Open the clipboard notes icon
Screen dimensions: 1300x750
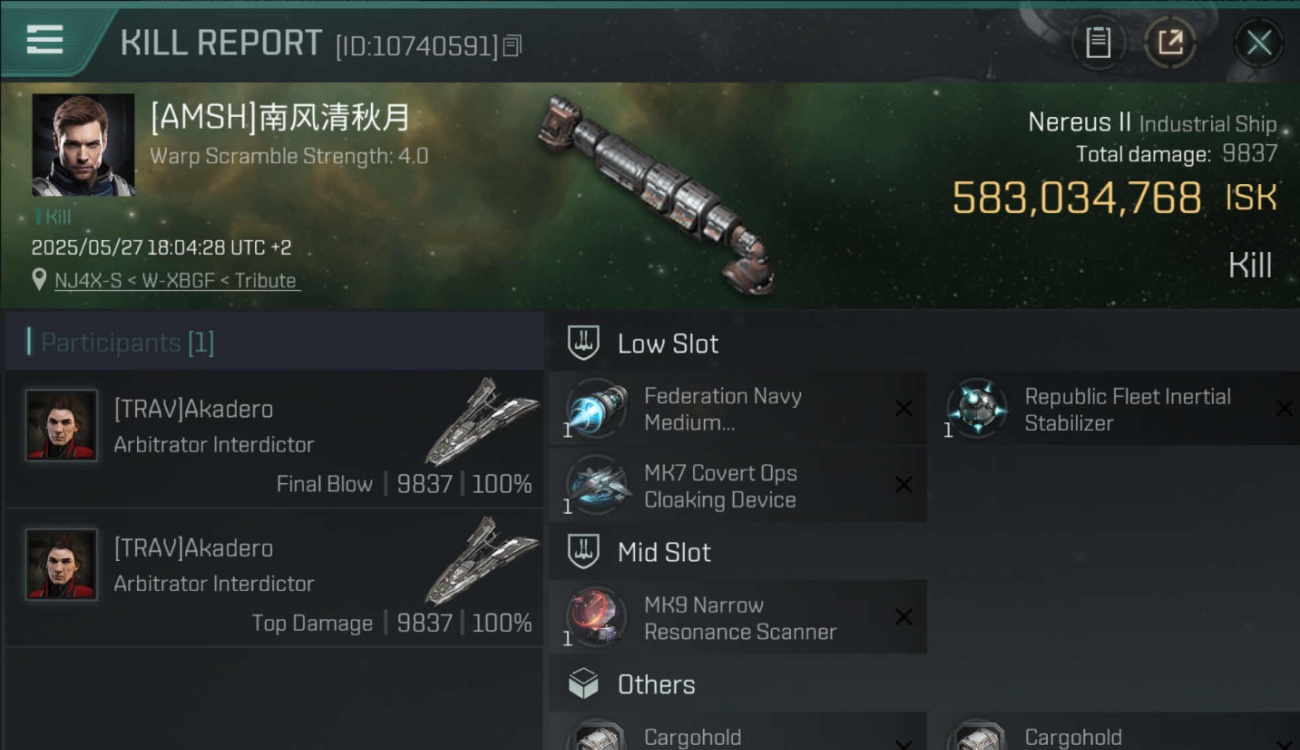(1098, 43)
